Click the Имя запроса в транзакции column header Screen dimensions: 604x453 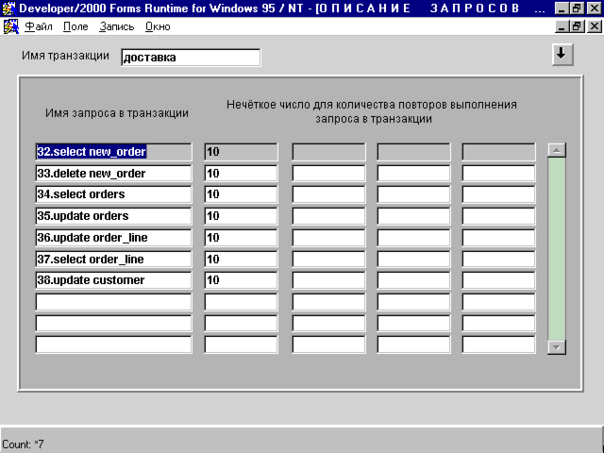[x=117, y=113]
